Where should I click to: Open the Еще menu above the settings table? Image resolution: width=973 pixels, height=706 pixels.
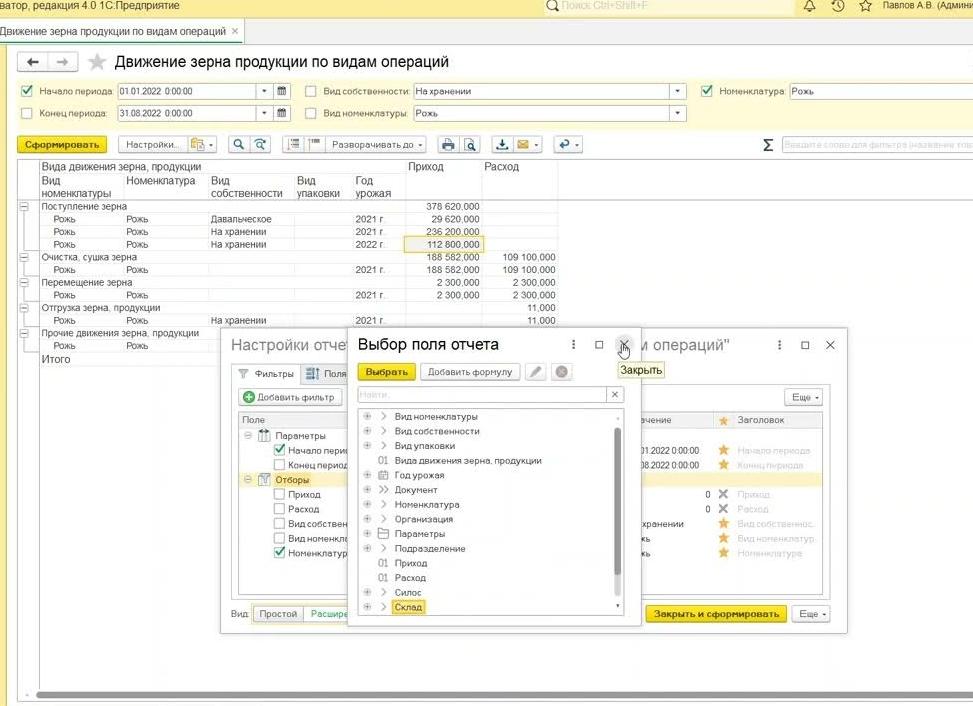(804, 397)
